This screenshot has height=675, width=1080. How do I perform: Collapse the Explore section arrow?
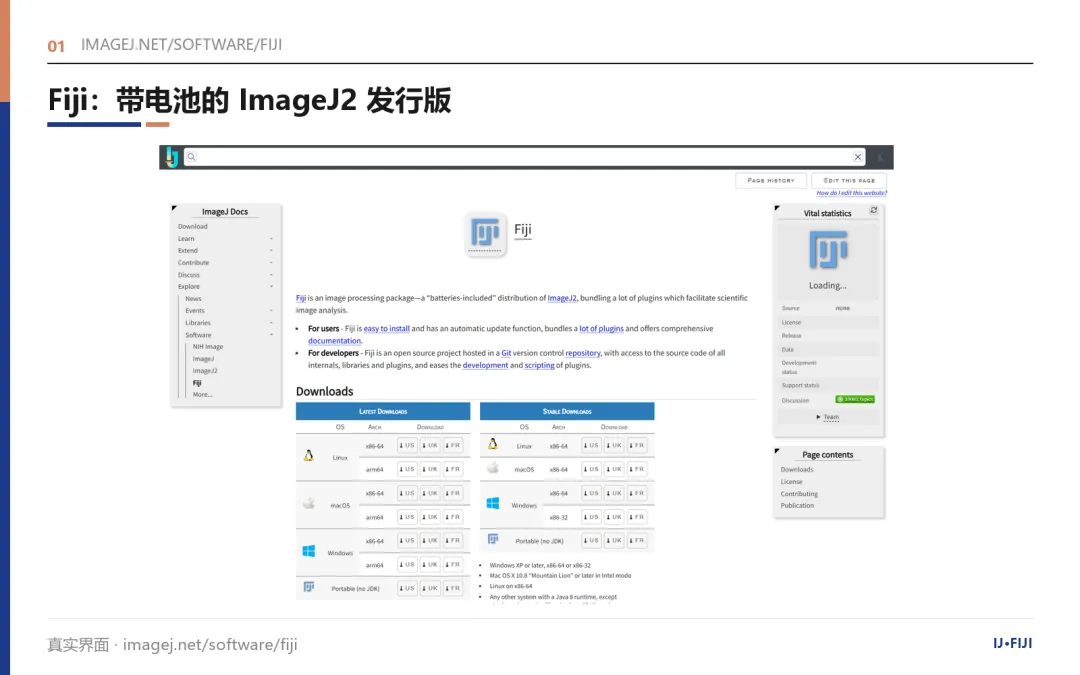pos(271,287)
